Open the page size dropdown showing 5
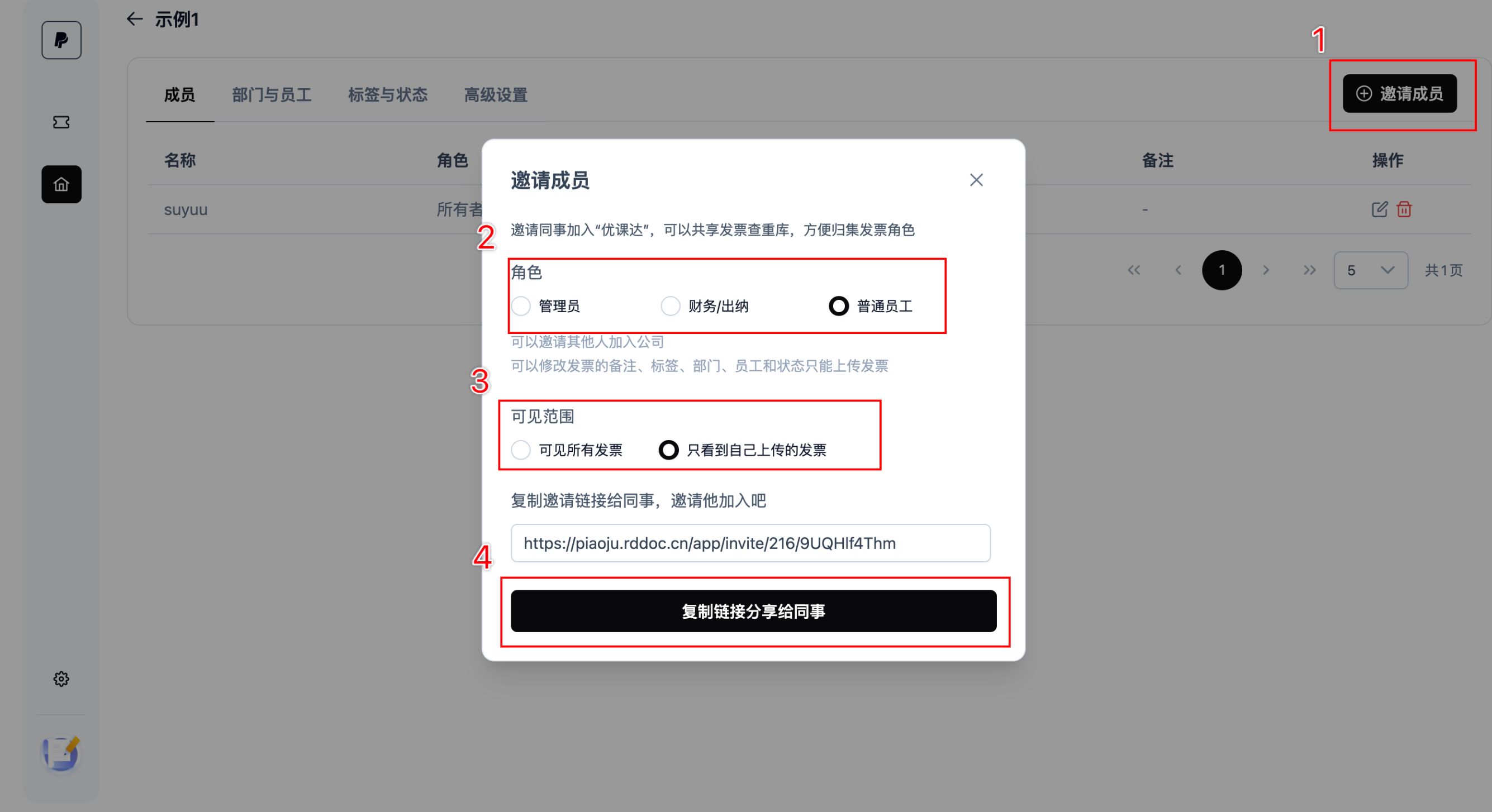The width and height of the screenshot is (1492, 812). pos(1371,270)
